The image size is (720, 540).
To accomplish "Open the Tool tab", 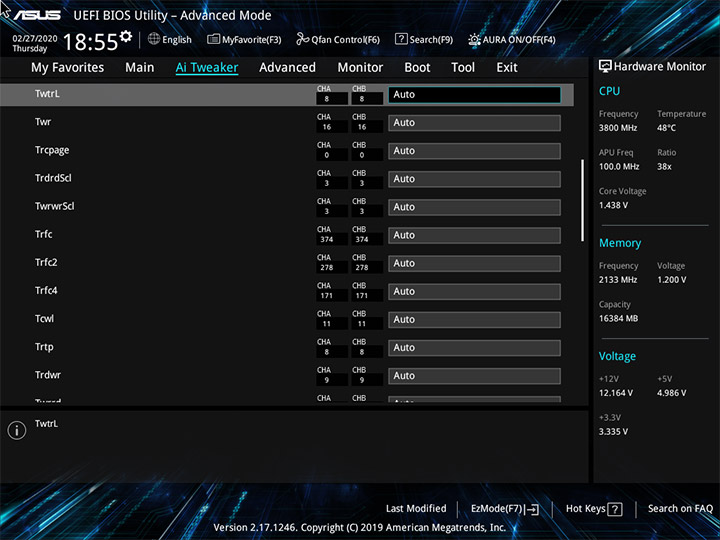I will point(463,68).
